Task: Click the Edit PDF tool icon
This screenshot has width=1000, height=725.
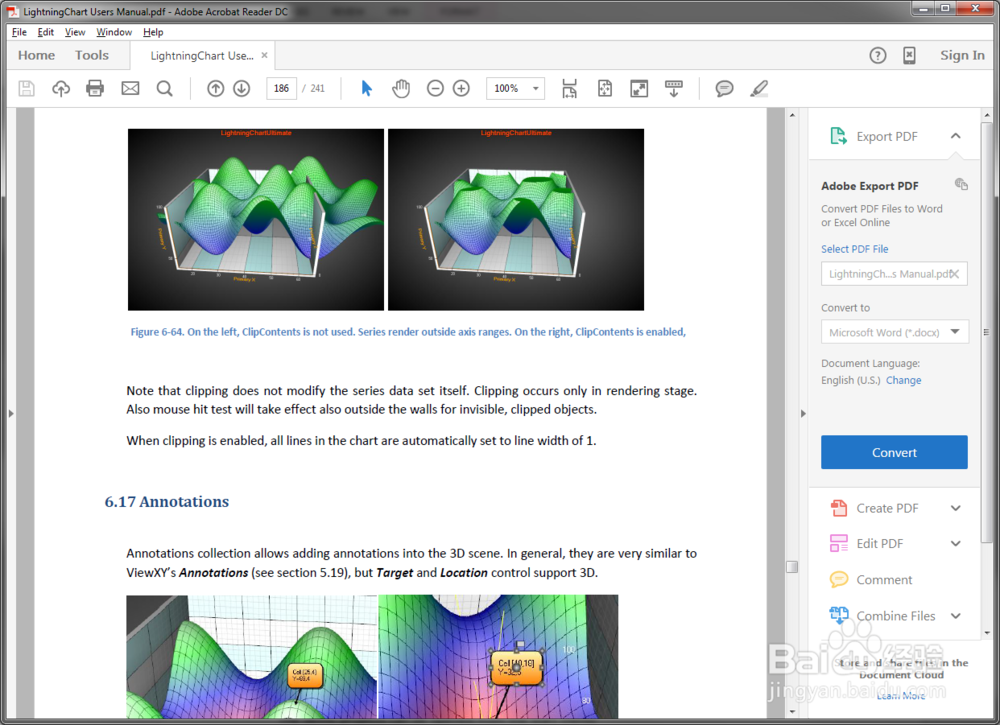Action: 839,543
